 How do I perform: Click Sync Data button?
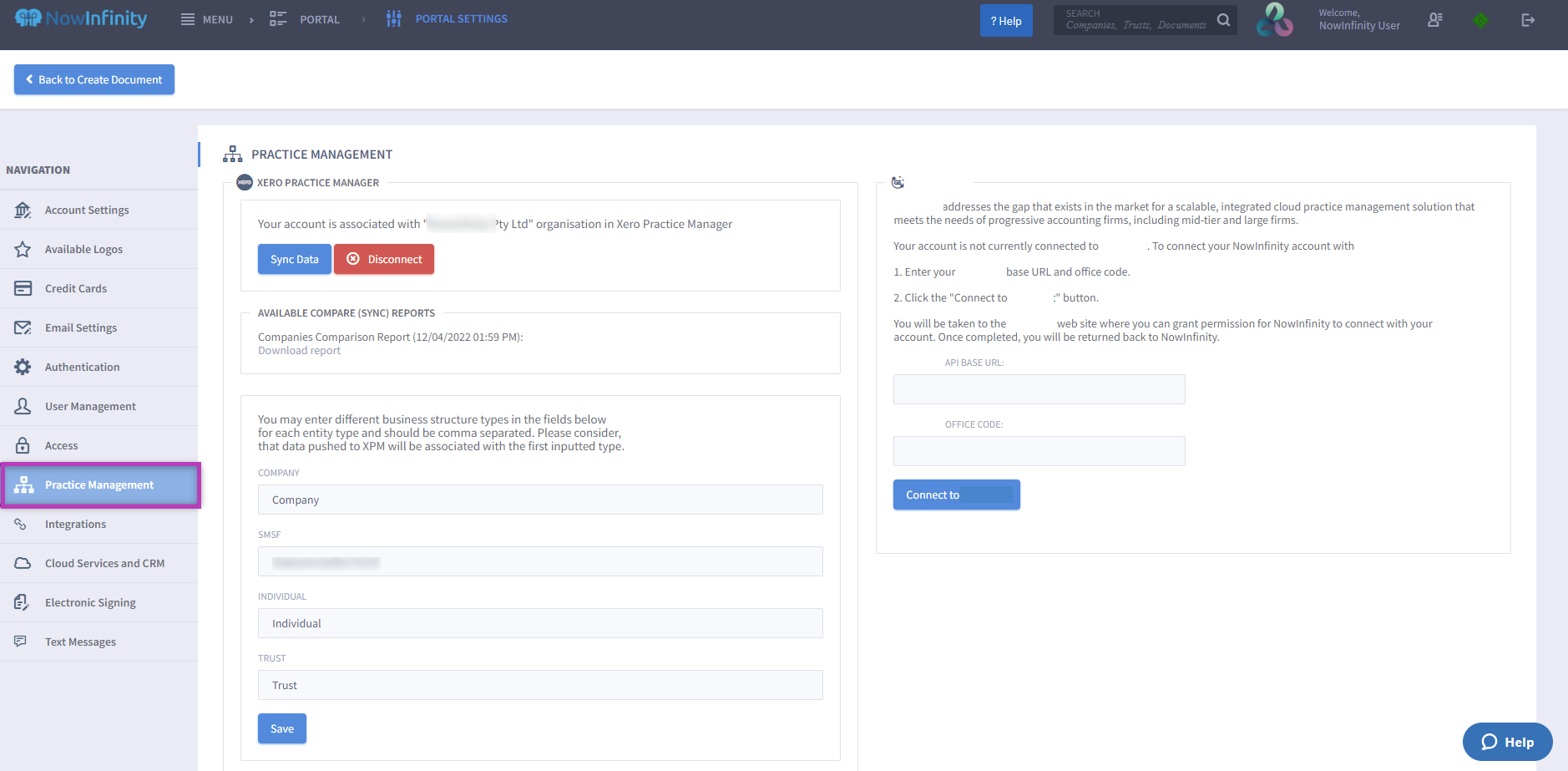pyautogui.click(x=295, y=259)
